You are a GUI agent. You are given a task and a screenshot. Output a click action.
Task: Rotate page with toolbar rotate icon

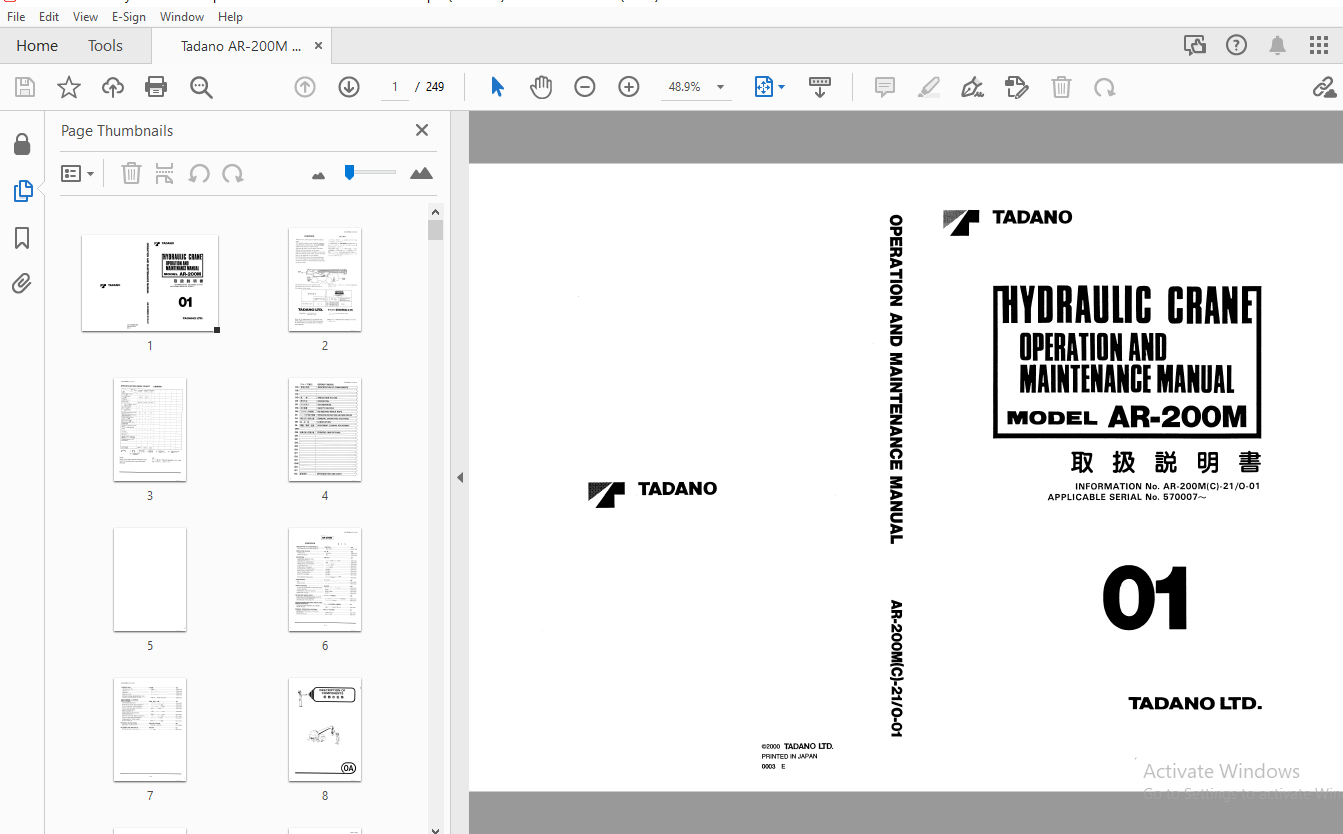click(1105, 87)
